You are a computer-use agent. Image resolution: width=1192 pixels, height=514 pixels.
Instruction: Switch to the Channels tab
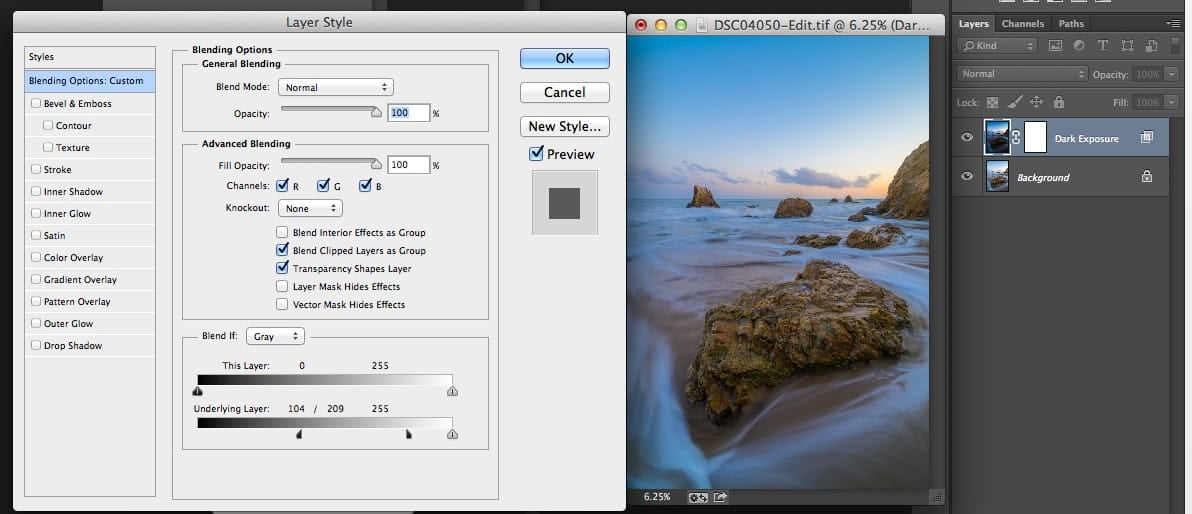pyautogui.click(x=1022, y=24)
